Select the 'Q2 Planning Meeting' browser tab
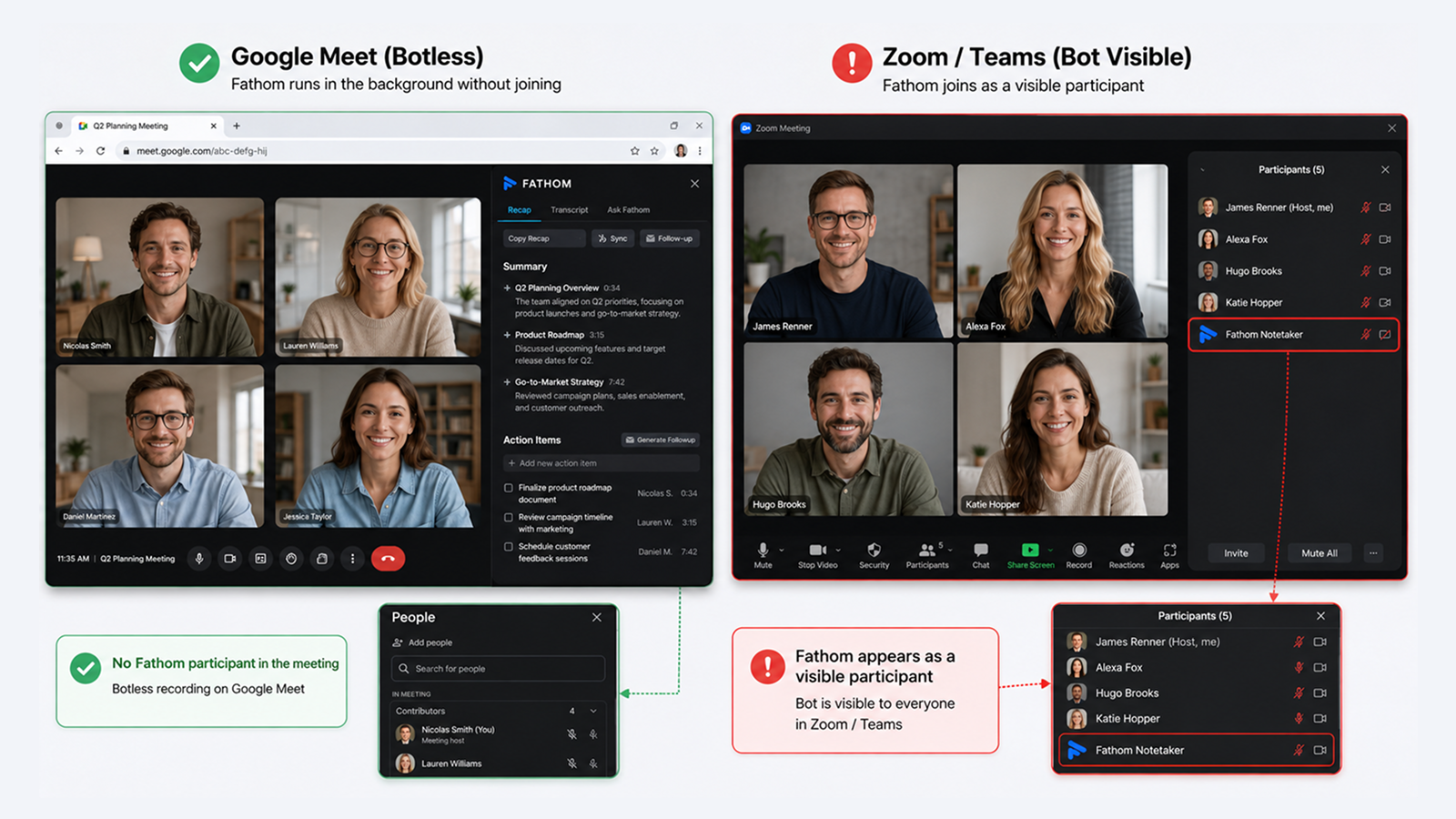This screenshot has width=1456, height=819. coord(148,126)
